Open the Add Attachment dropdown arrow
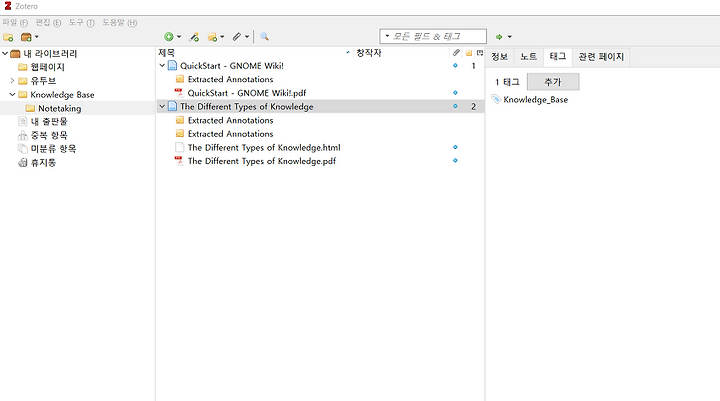 click(247, 37)
